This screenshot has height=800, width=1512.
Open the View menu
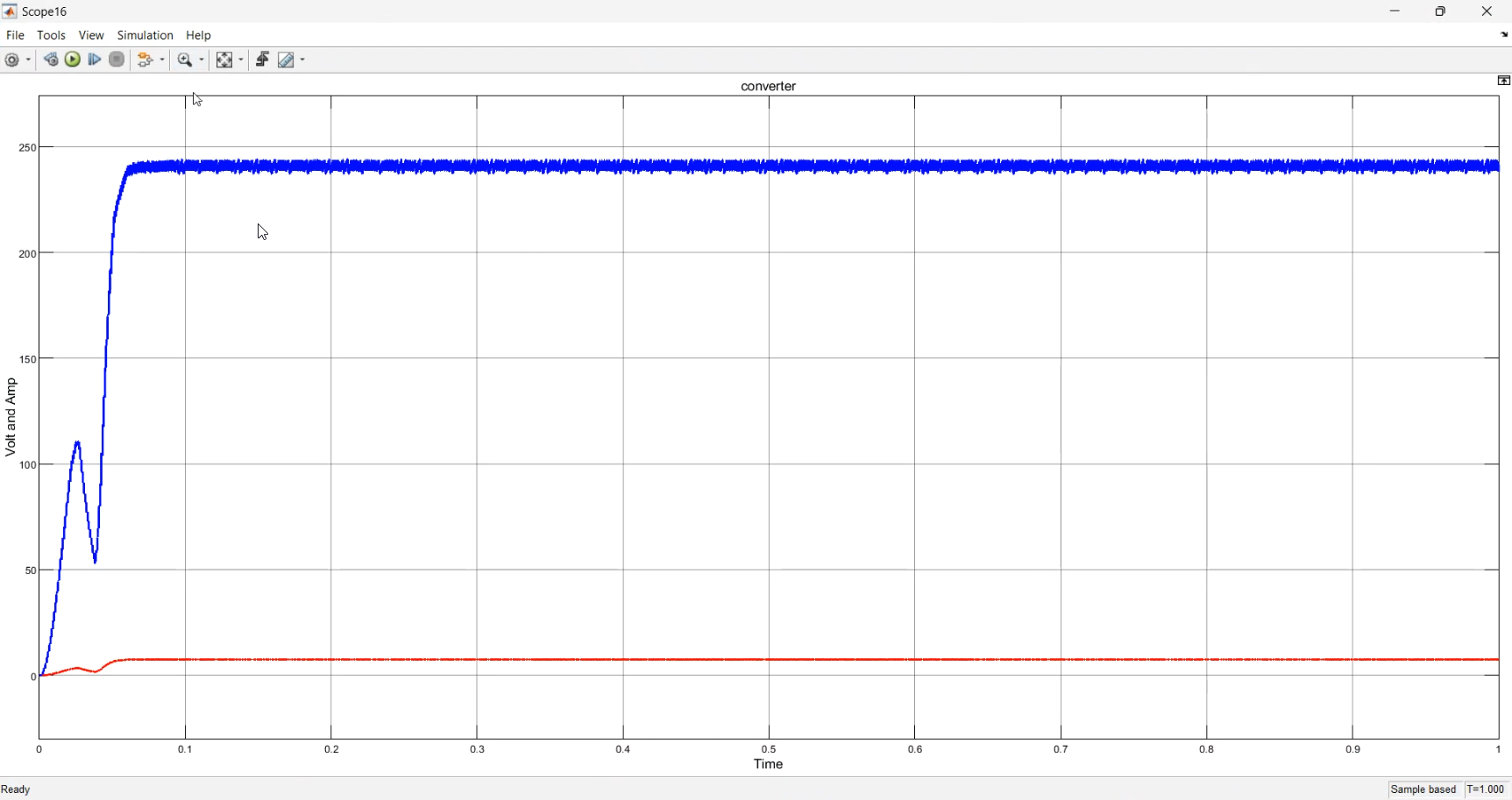[91, 35]
